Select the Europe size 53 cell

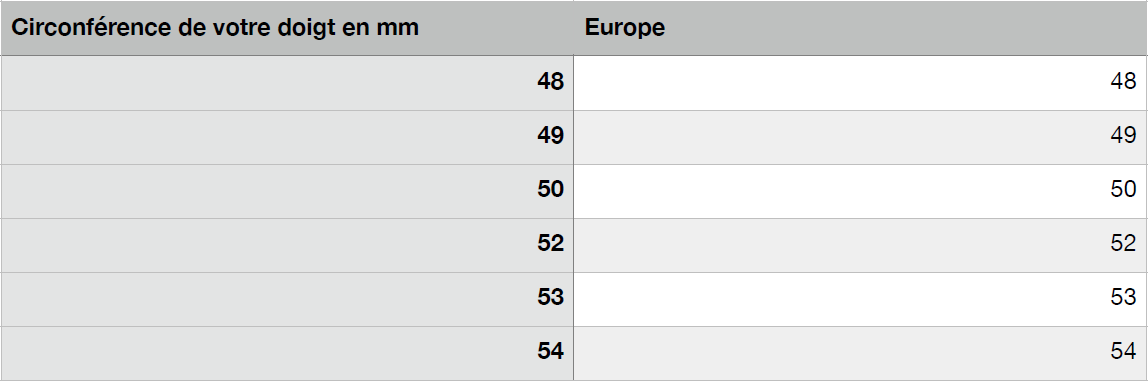click(860, 299)
